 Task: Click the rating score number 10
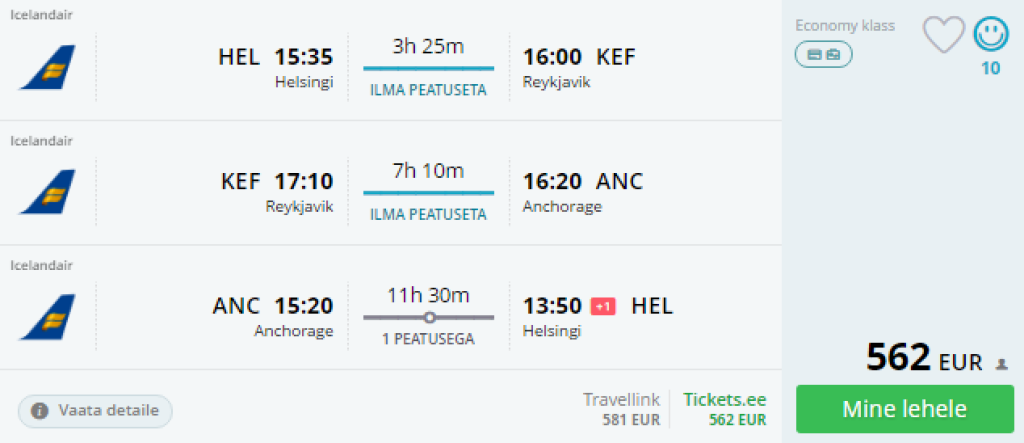coord(990,68)
